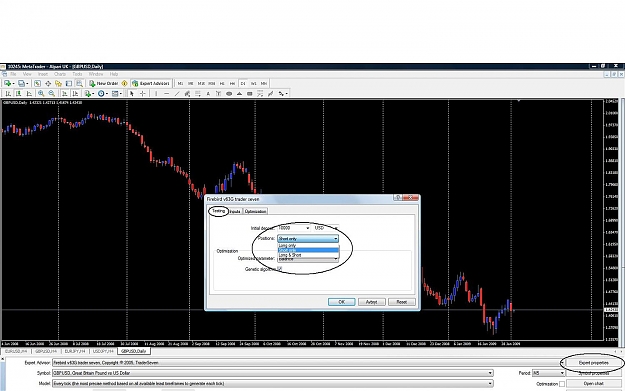625x391 pixels.
Task: Toggle the Auto Scroll chart icon
Action: tap(64, 93)
